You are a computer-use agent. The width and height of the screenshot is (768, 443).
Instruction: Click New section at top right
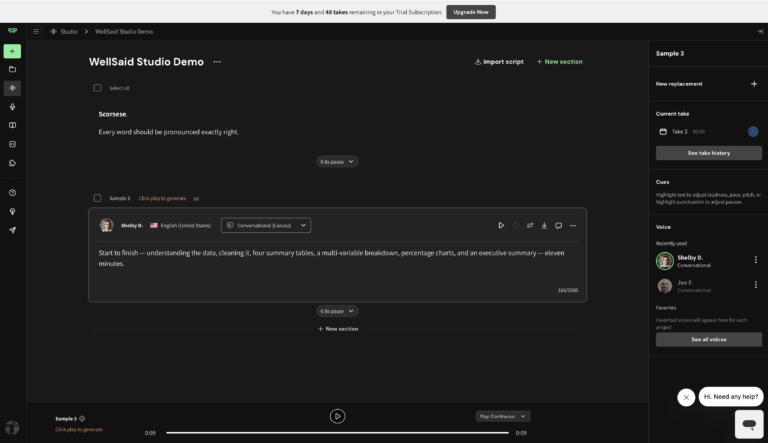coord(559,62)
